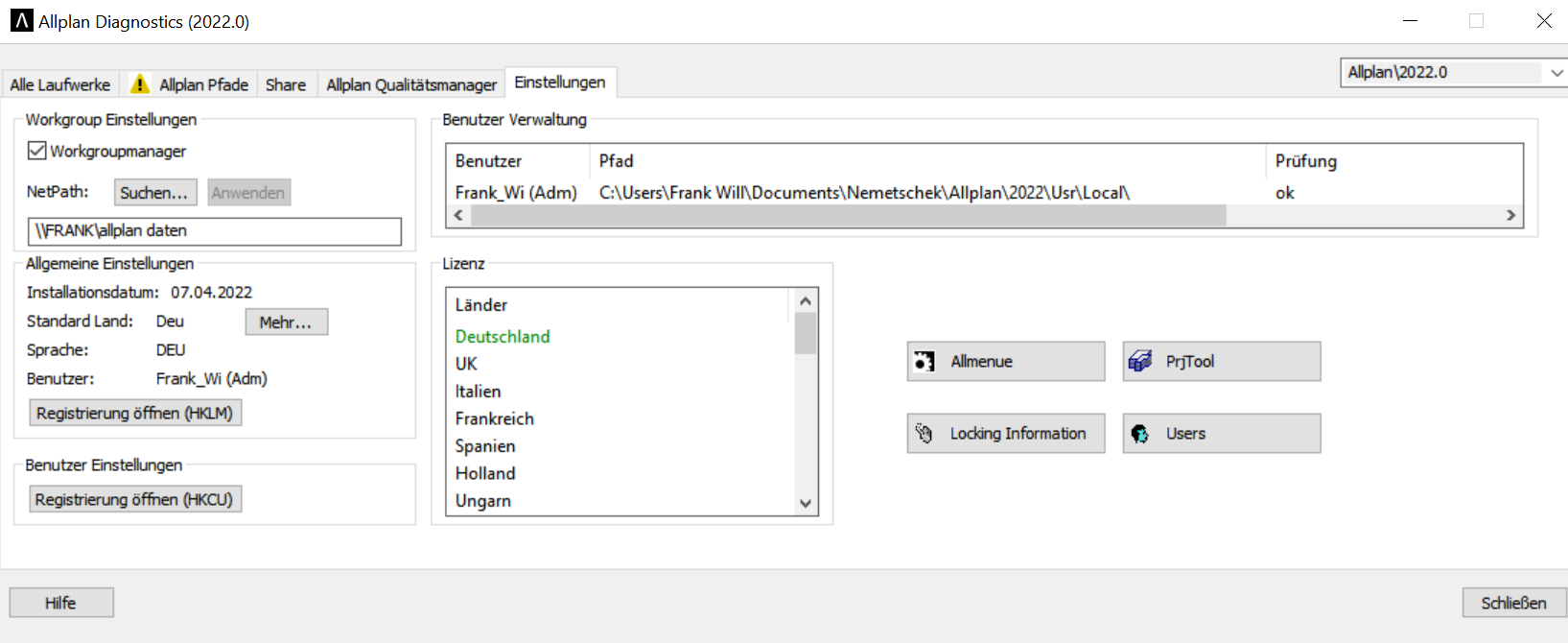Click the NetPath input field
Image resolution: width=1568 pixels, height=643 pixels.
point(215,231)
